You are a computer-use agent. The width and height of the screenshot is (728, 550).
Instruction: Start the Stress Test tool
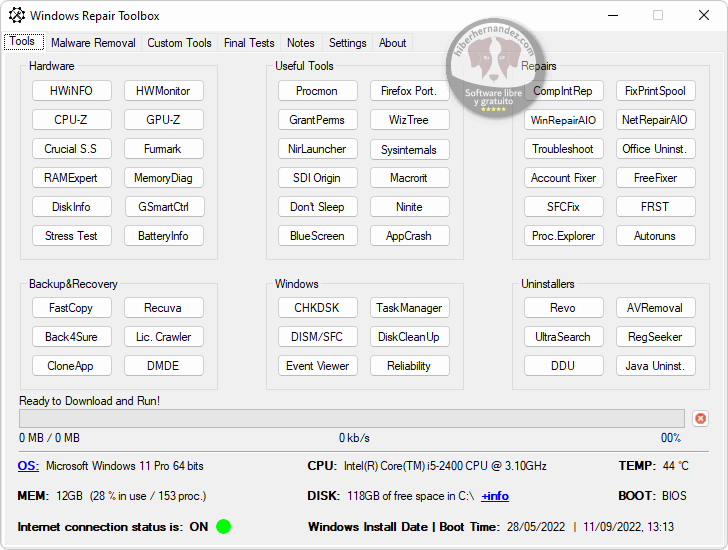tap(72, 236)
